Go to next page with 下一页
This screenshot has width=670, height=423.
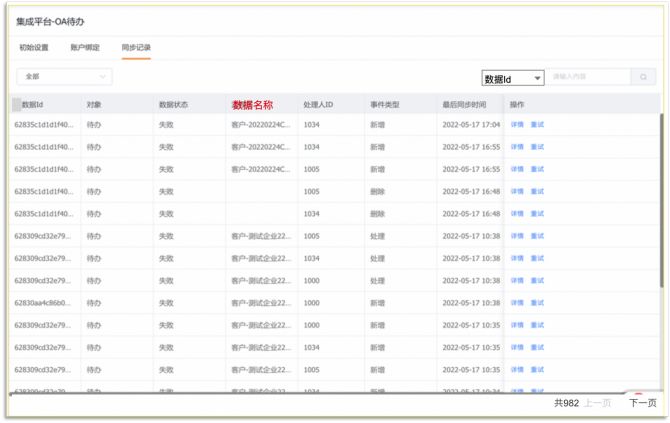(642, 403)
